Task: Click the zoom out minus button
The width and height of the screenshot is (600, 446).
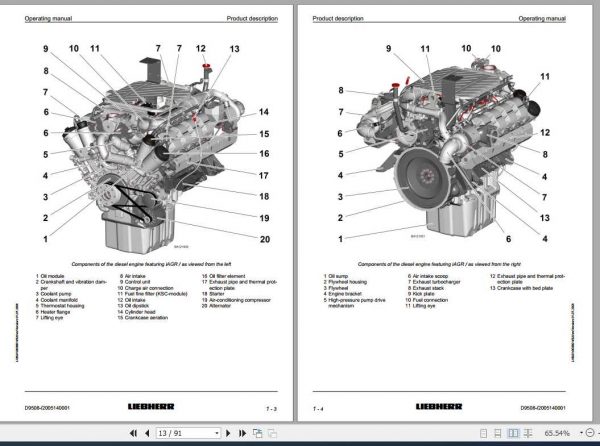Action: 590,433
